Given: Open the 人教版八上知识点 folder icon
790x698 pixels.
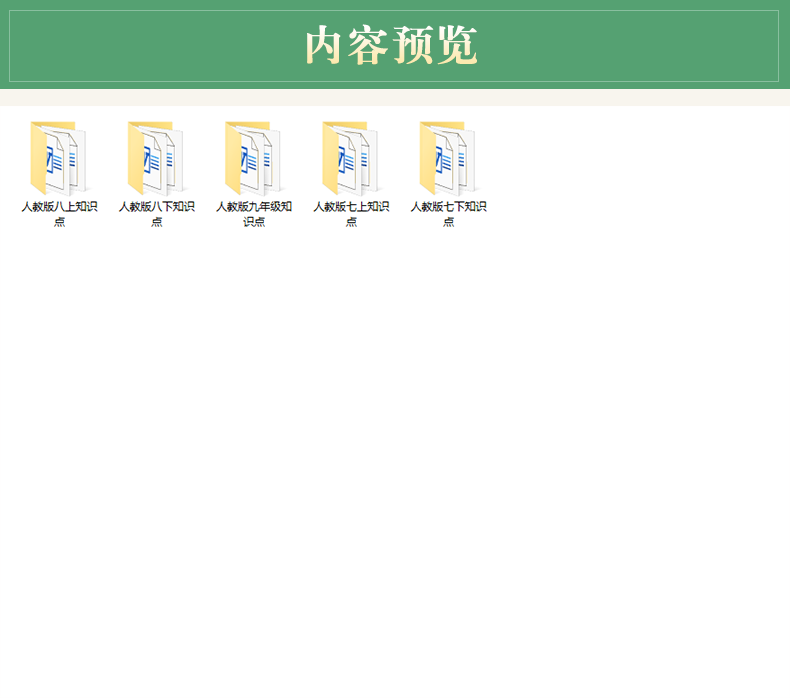Looking at the screenshot, I should point(59,158).
